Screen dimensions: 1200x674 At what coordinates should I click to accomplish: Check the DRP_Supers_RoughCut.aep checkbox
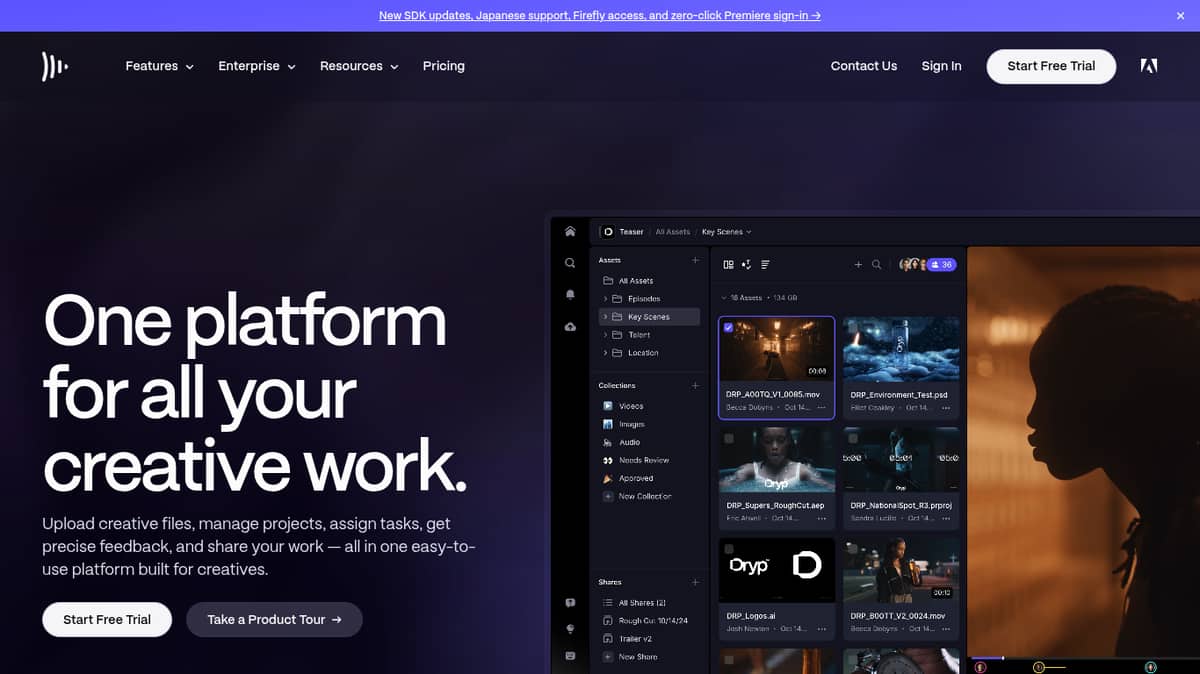pos(728,438)
